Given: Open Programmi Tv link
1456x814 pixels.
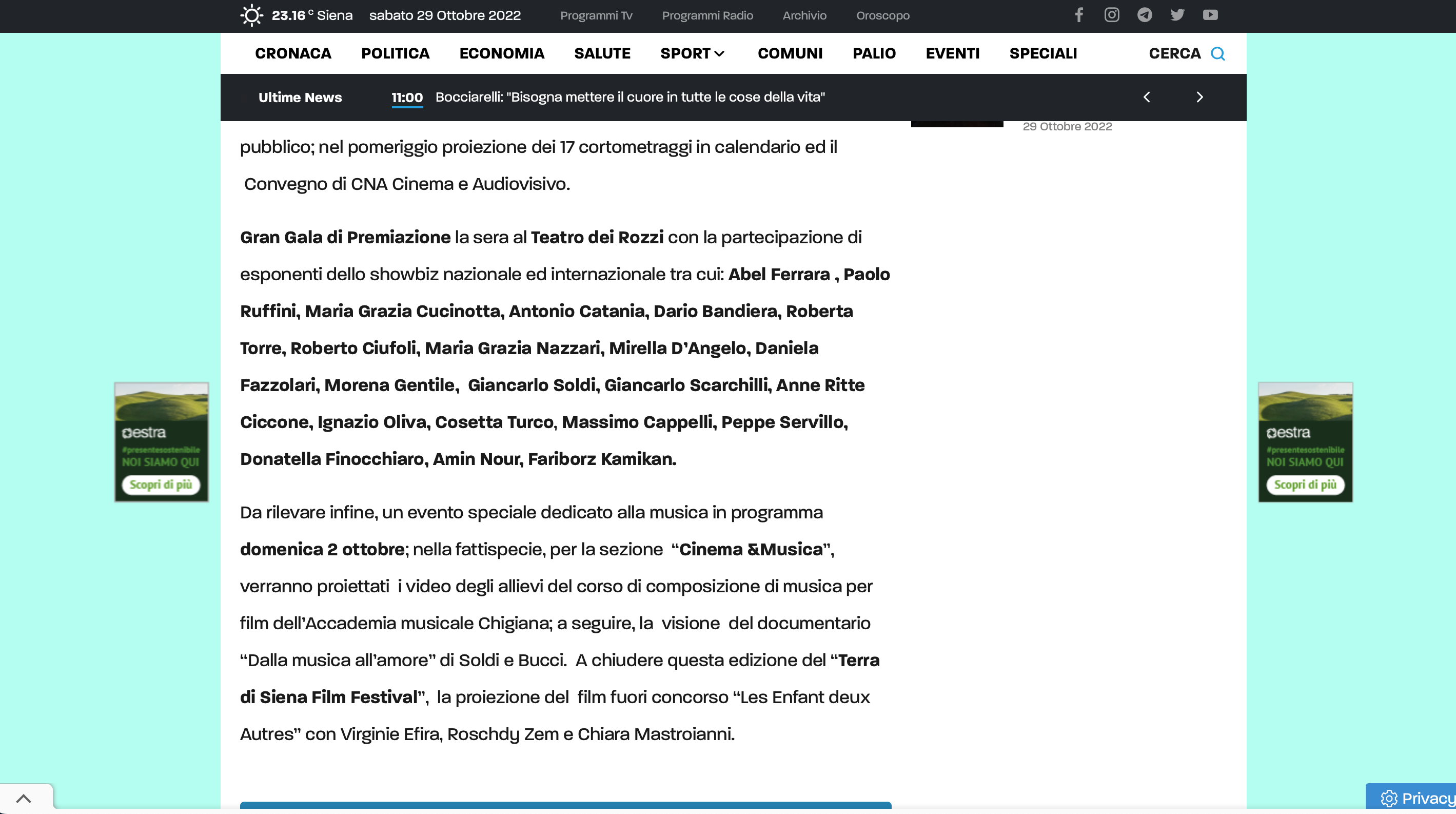Looking at the screenshot, I should point(596,15).
